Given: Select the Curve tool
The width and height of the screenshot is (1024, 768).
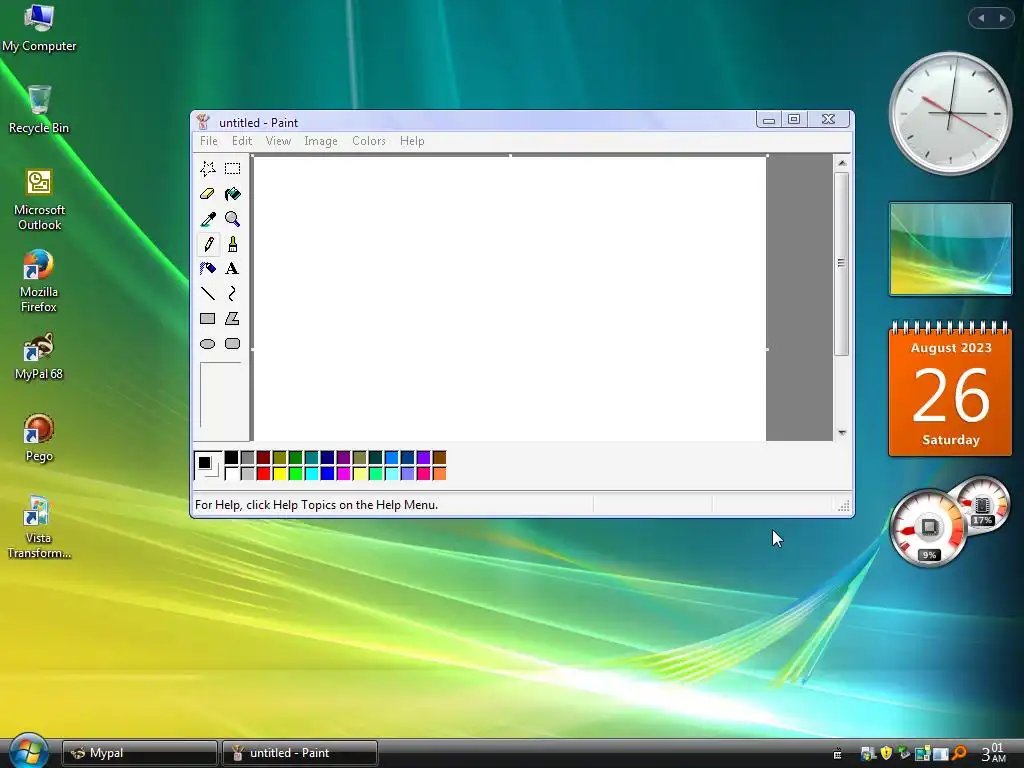Looking at the screenshot, I should 232,294.
